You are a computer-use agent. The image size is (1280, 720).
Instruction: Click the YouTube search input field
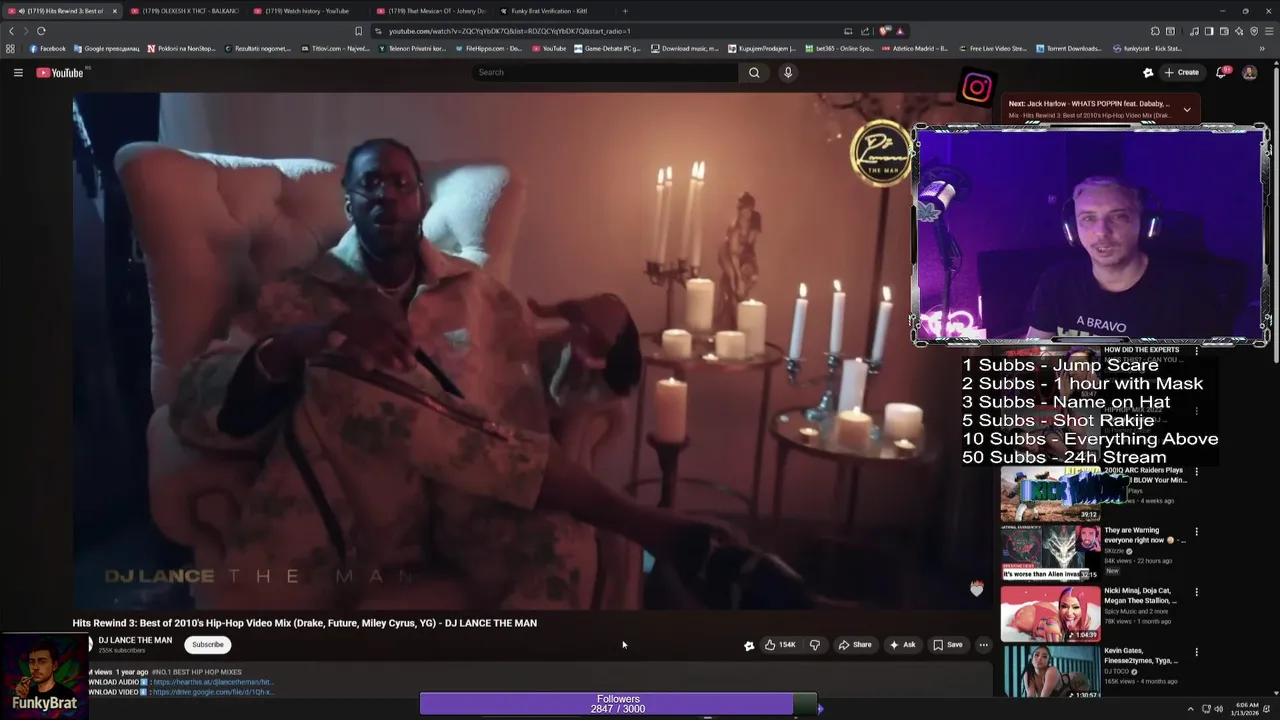(x=605, y=72)
